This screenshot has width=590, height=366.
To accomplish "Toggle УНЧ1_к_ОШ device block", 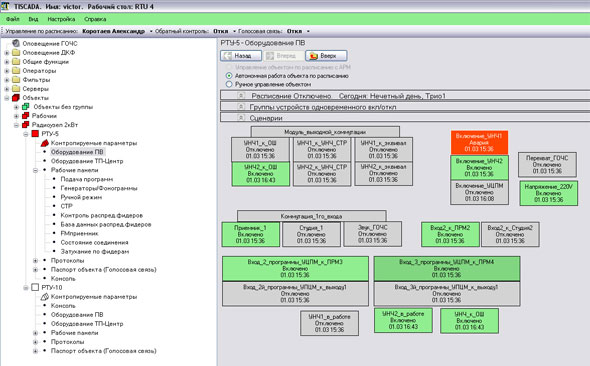I will click(260, 149).
